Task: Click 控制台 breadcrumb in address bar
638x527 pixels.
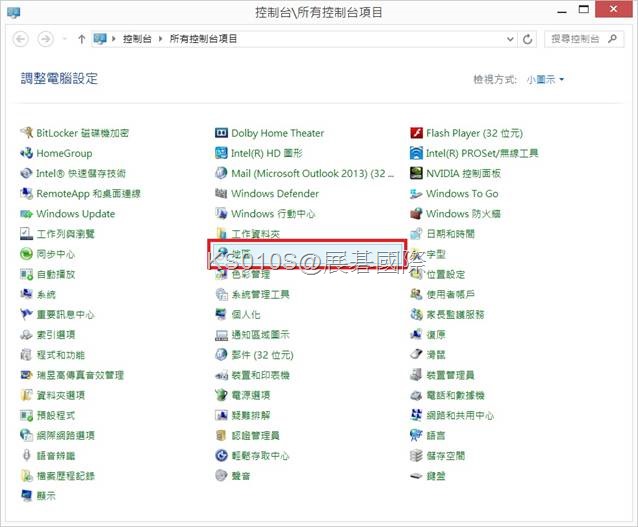Action: click(x=137, y=39)
